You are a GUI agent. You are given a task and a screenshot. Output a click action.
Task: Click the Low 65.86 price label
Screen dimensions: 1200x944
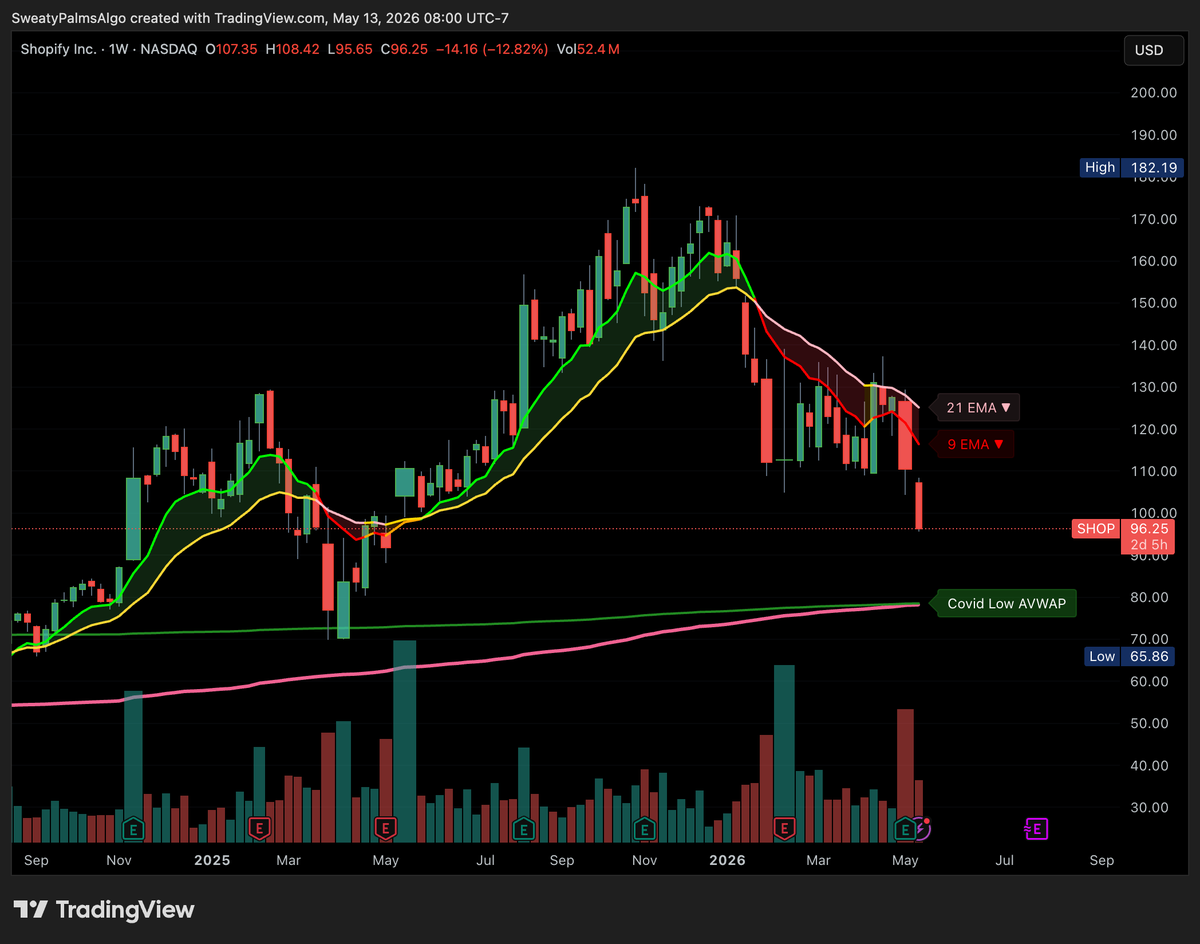[x=1128, y=656]
